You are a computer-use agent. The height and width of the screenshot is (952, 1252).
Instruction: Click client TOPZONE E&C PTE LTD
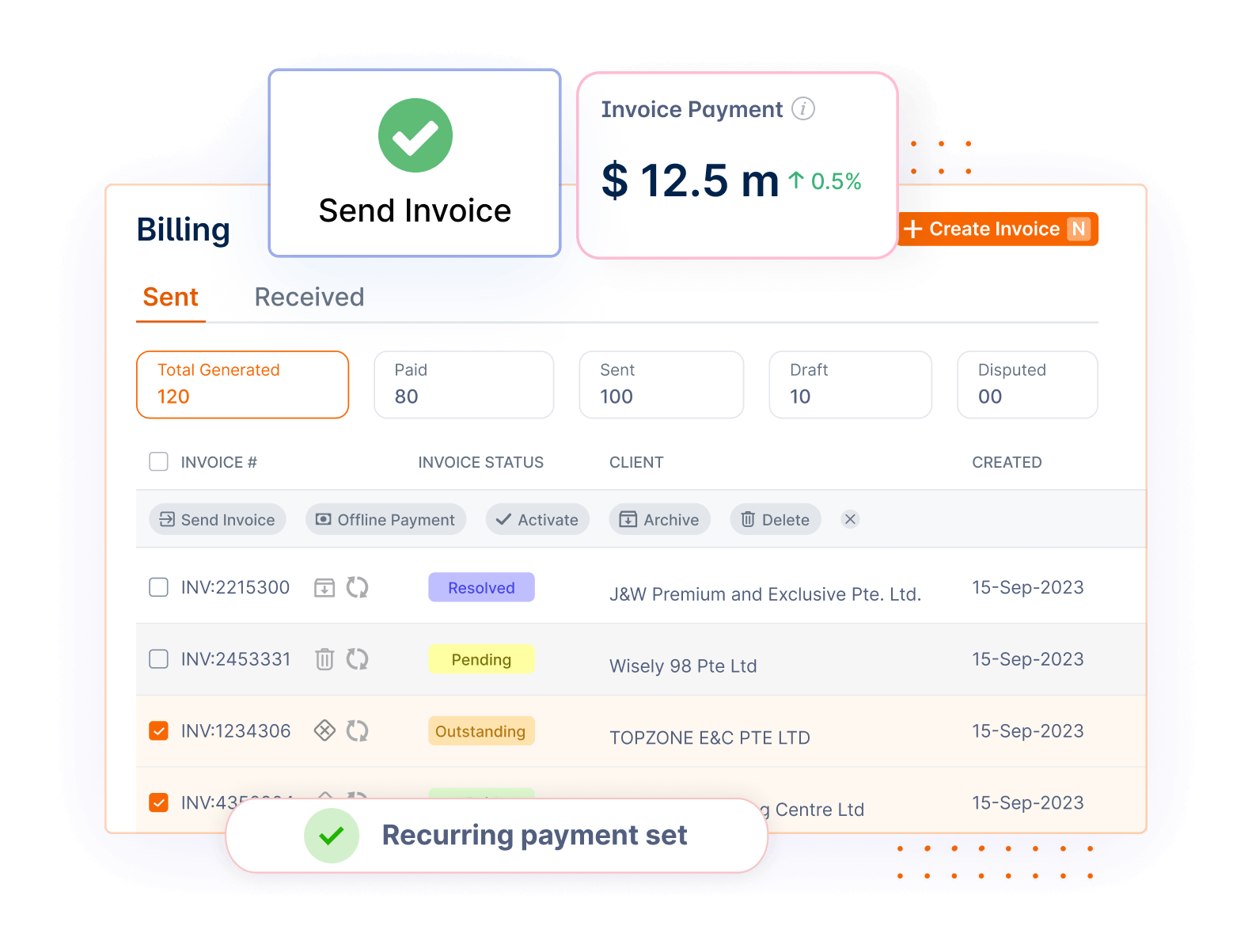[x=710, y=738]
